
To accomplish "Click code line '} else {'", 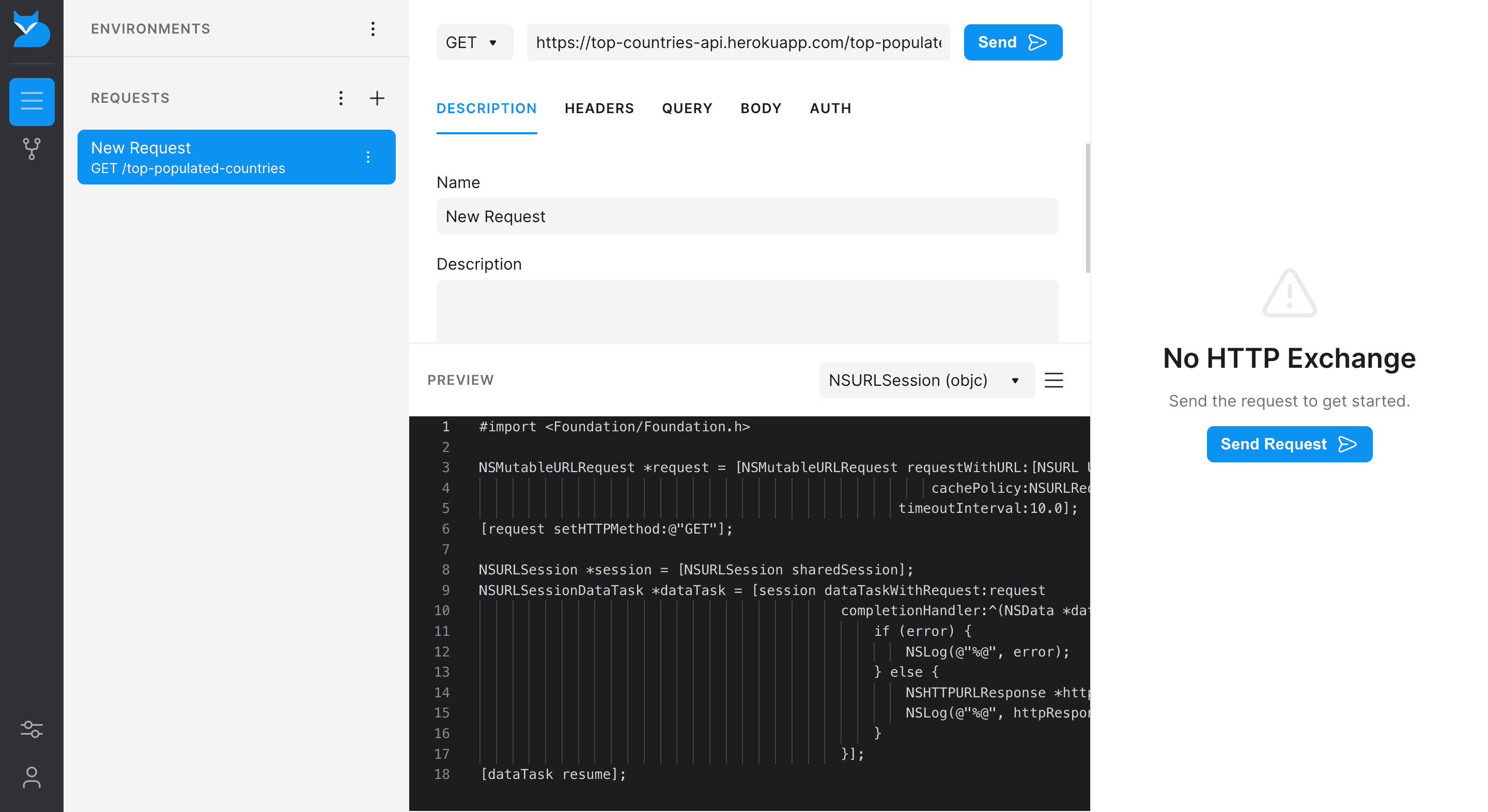I will pyautogui.click(x=906, y=672).
